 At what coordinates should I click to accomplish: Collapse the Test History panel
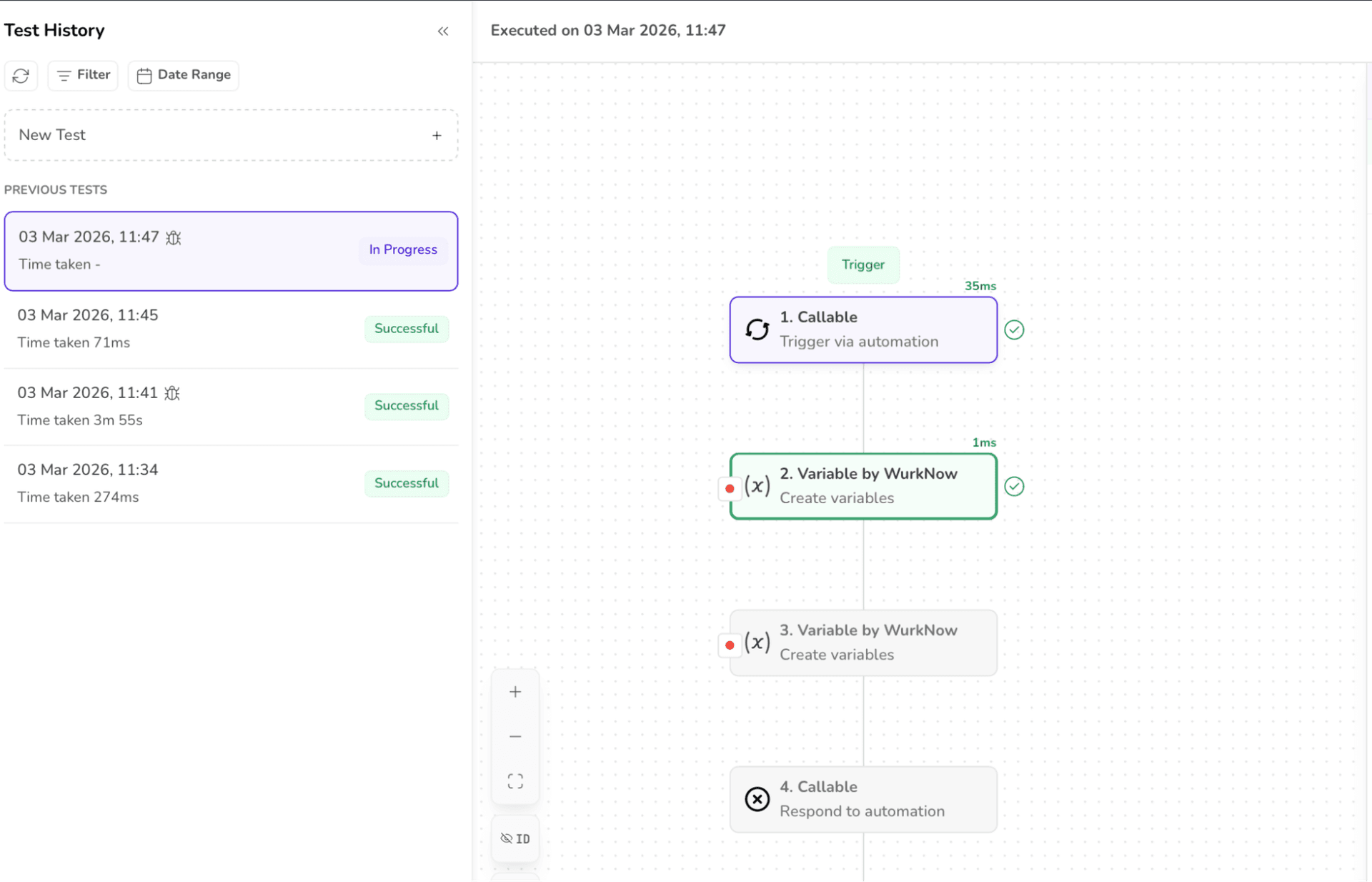point(443,31)
